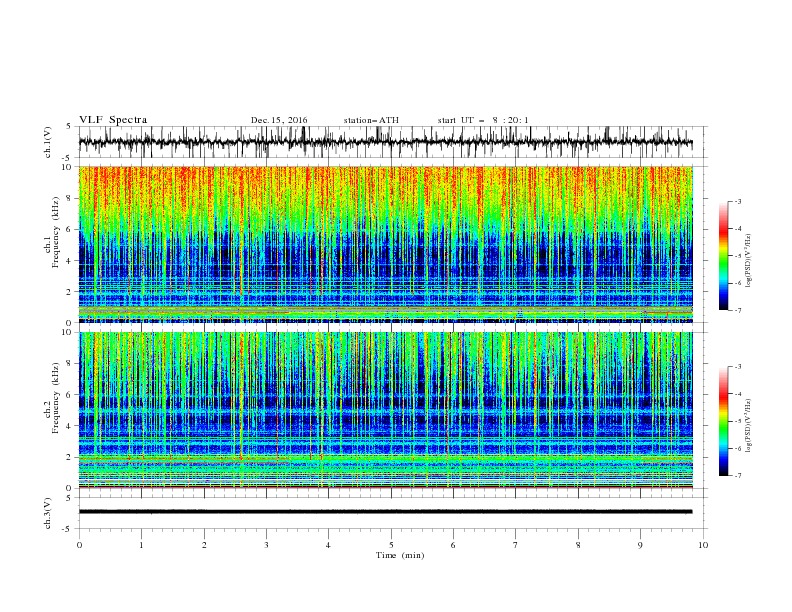The image size is (792, 612).
Task: Click the "-3" label on upper colorbar
Action: (738, 201)
